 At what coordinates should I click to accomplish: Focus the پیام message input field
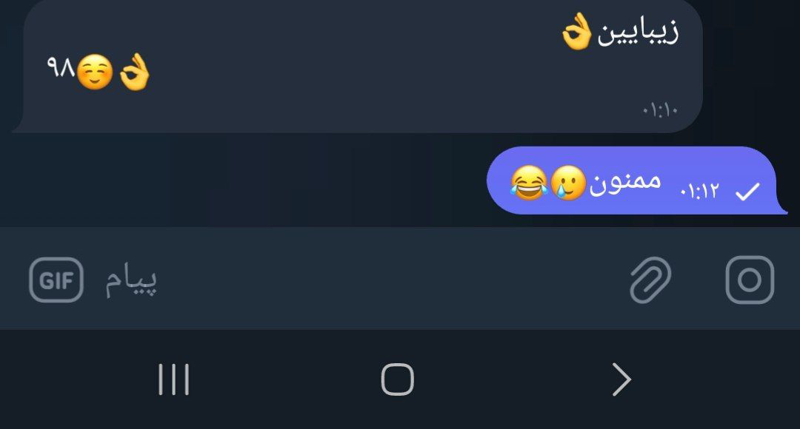350,281
